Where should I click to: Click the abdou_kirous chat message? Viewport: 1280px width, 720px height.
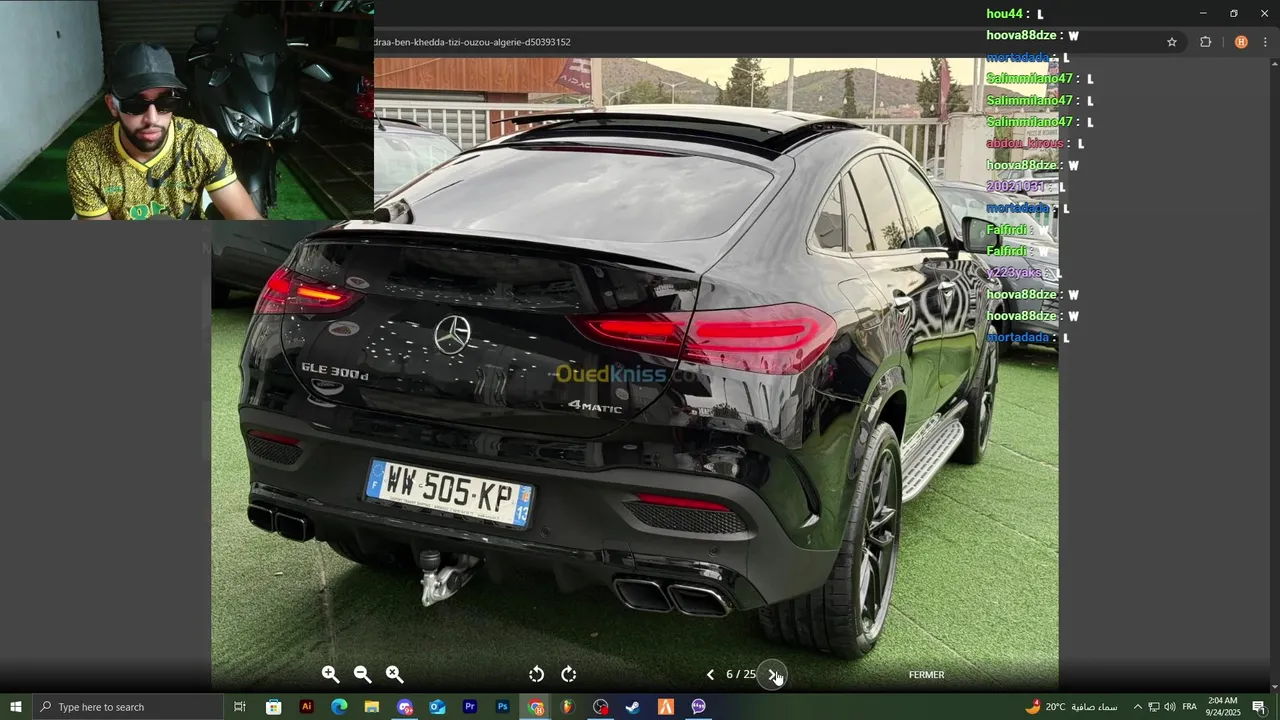[1035, 144]
